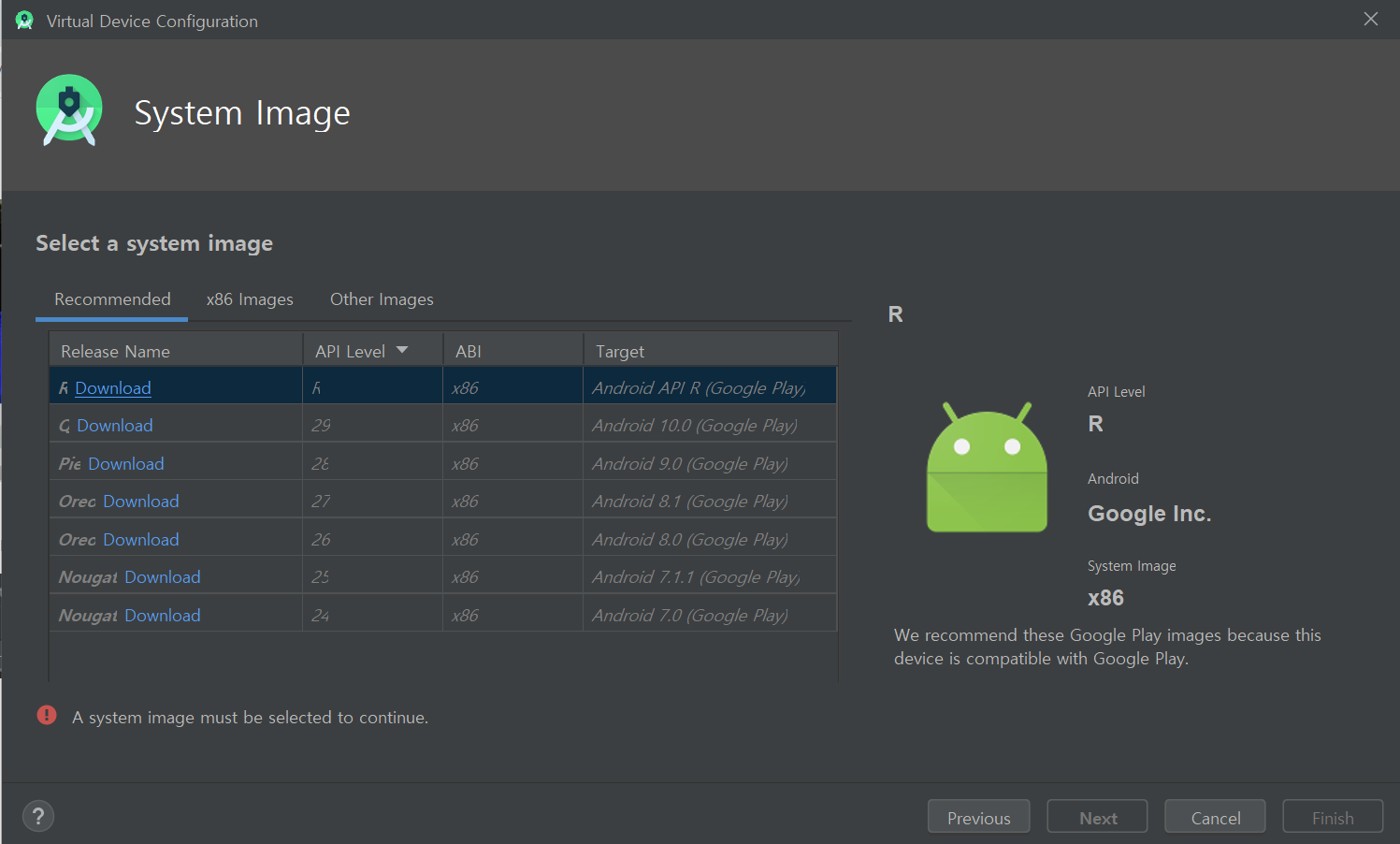Click the Release Name column header
The image size is (1400, 844).
[176, 351]
